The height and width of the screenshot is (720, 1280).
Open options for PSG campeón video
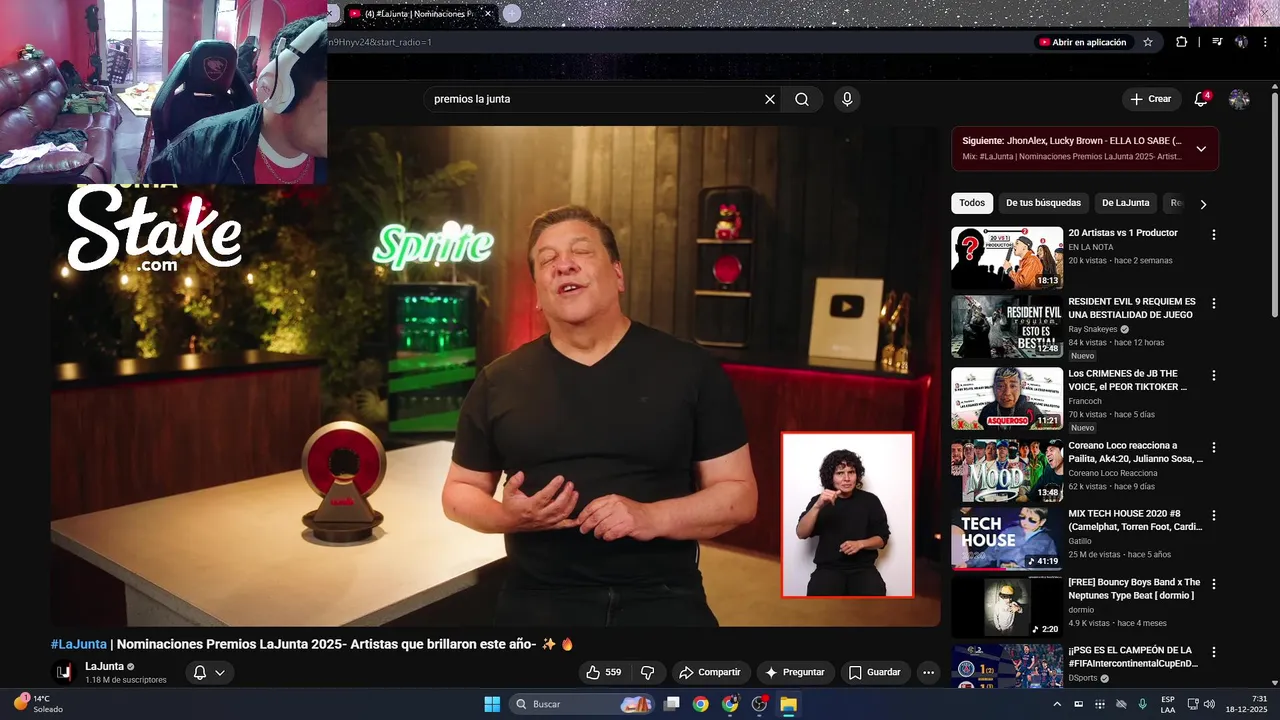[x=1214, y=651]
